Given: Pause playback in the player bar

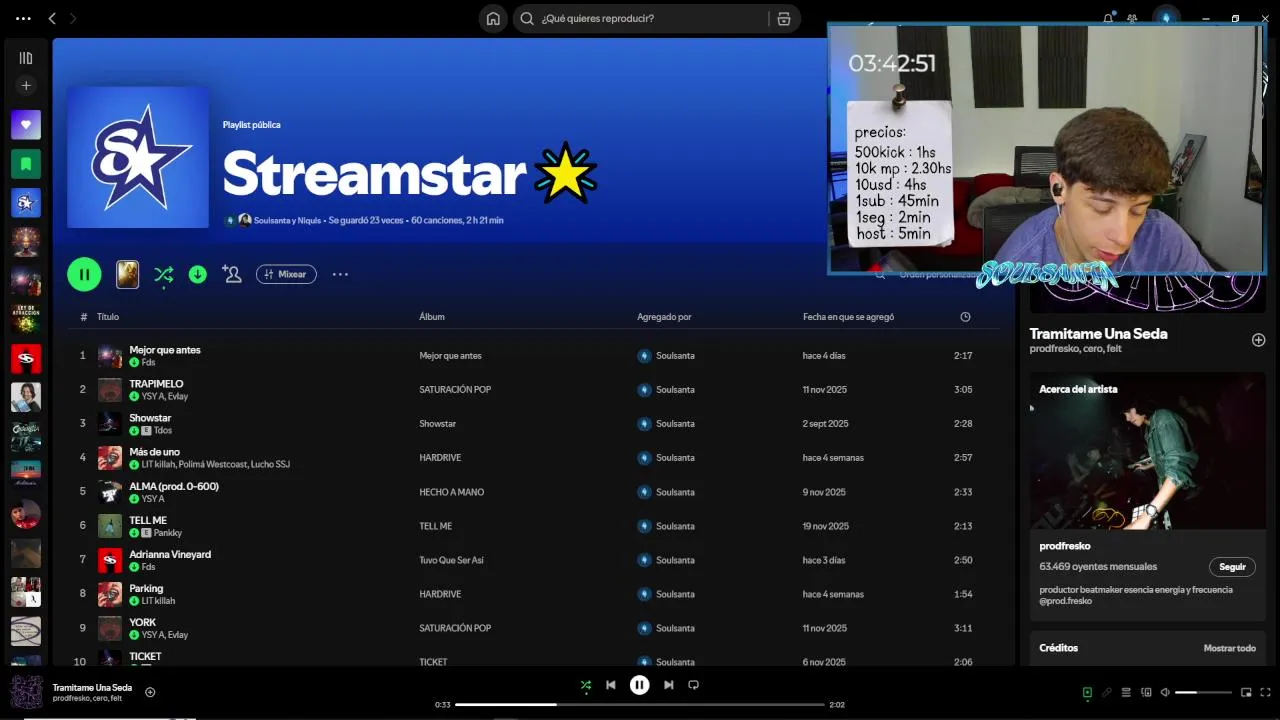Looking at the screenshot, I should [x=639, y=685].
